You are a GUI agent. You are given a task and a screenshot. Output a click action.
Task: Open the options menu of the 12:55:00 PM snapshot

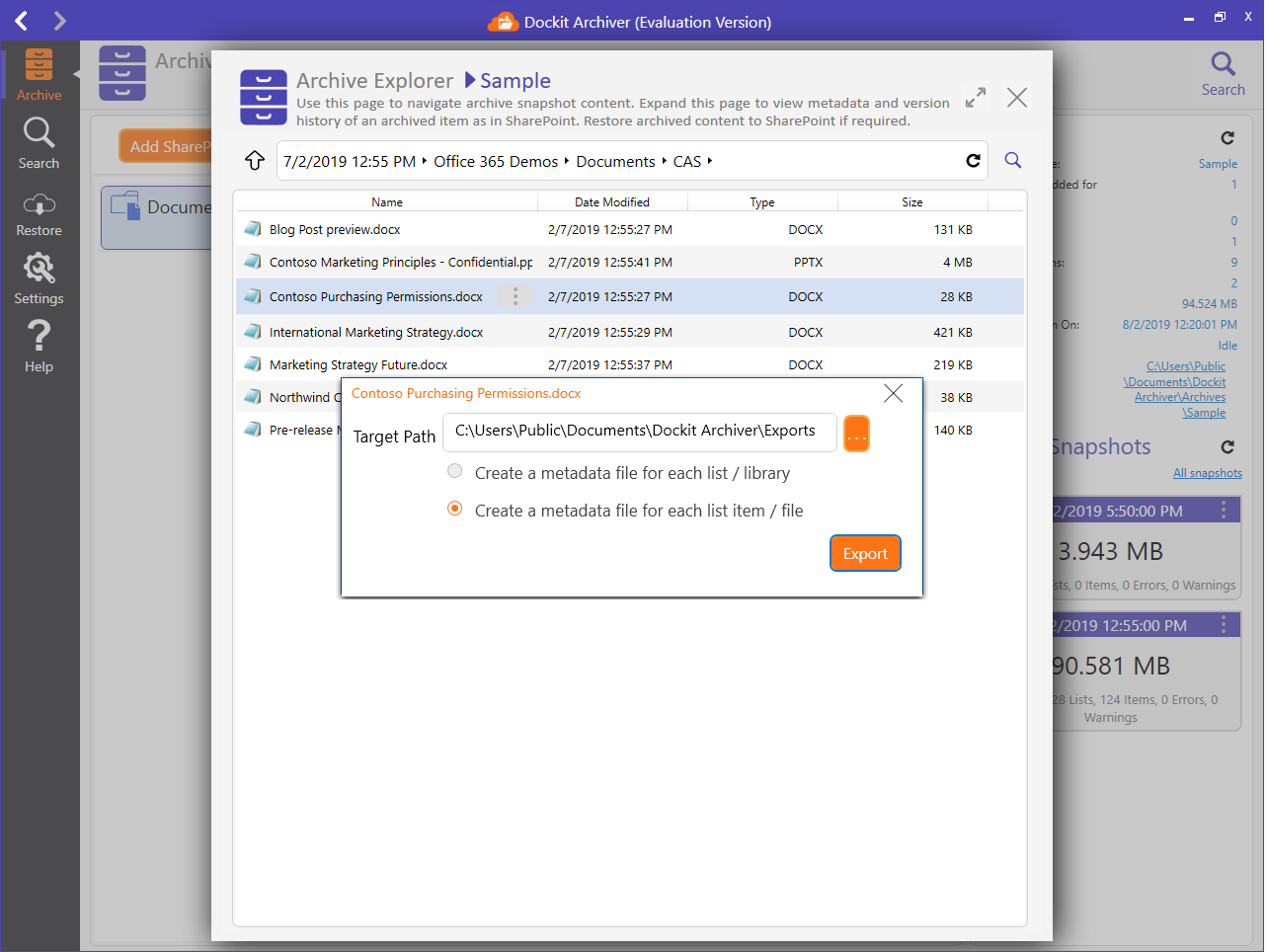coord(1224,625)
